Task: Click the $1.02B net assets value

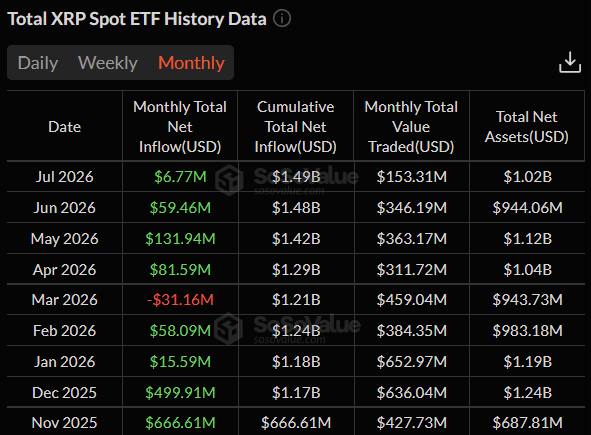Action: (x=527, y=176)
